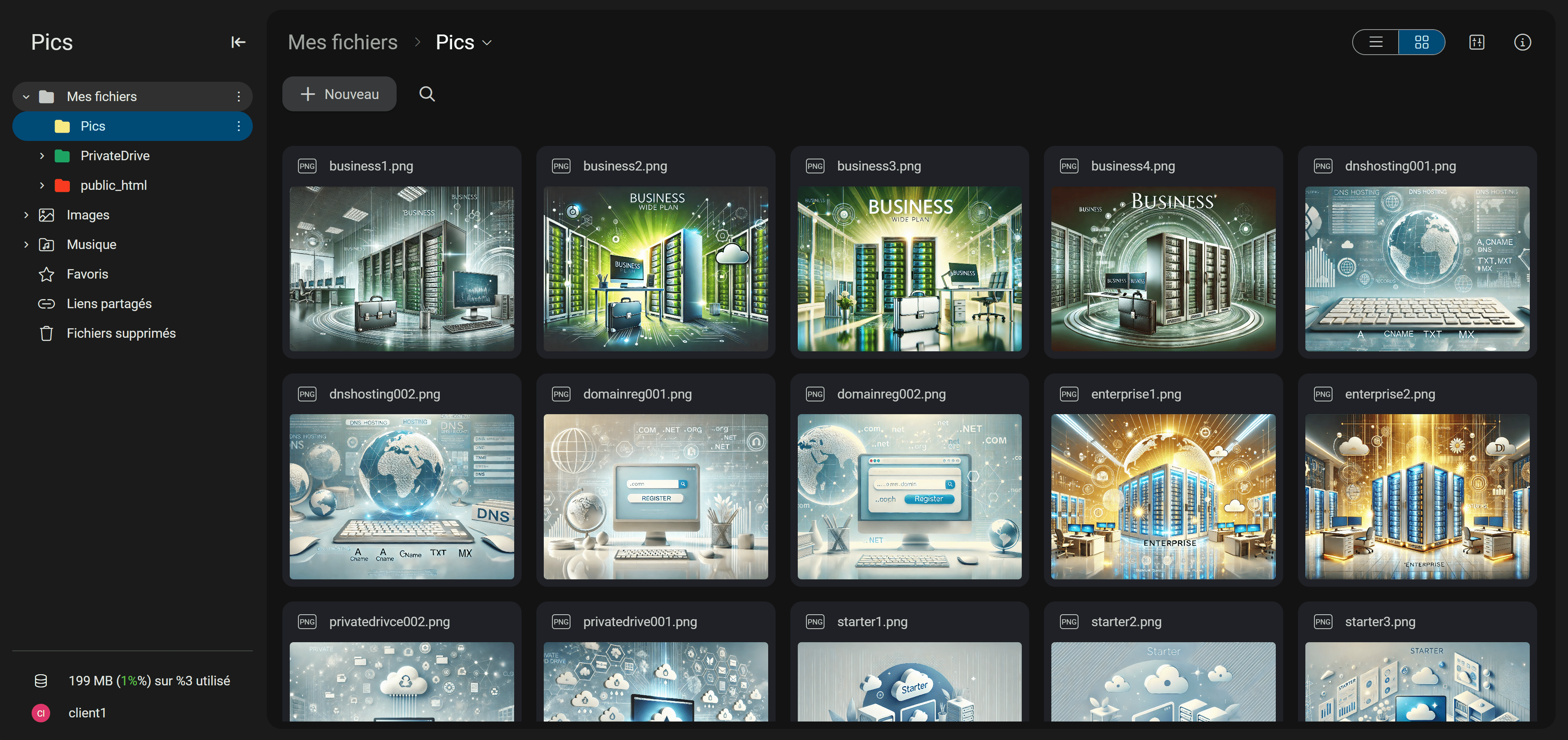
Task: Open the info details panel icon
Action: coord(1522,42)
